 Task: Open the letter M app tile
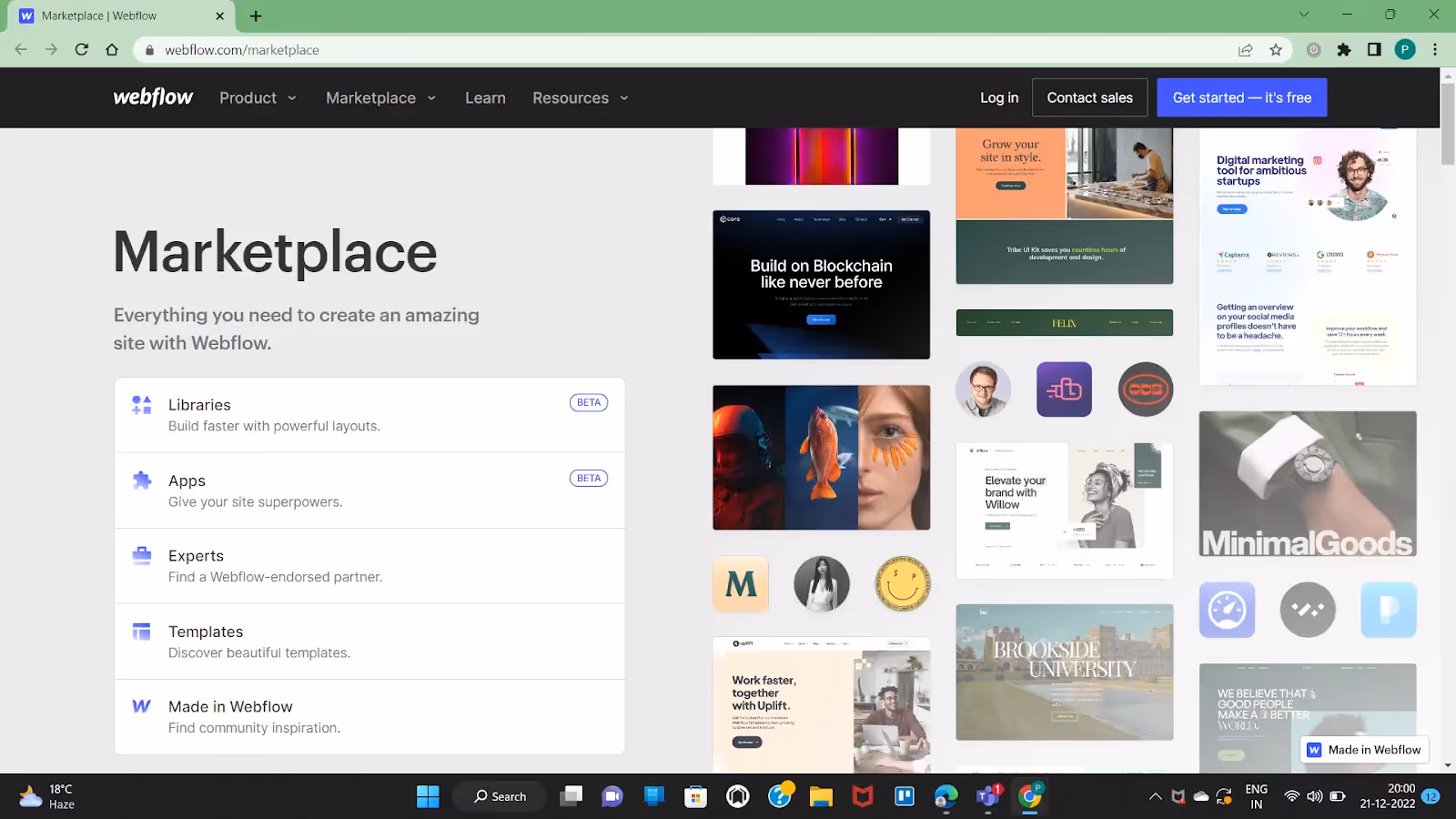[741, 583]
